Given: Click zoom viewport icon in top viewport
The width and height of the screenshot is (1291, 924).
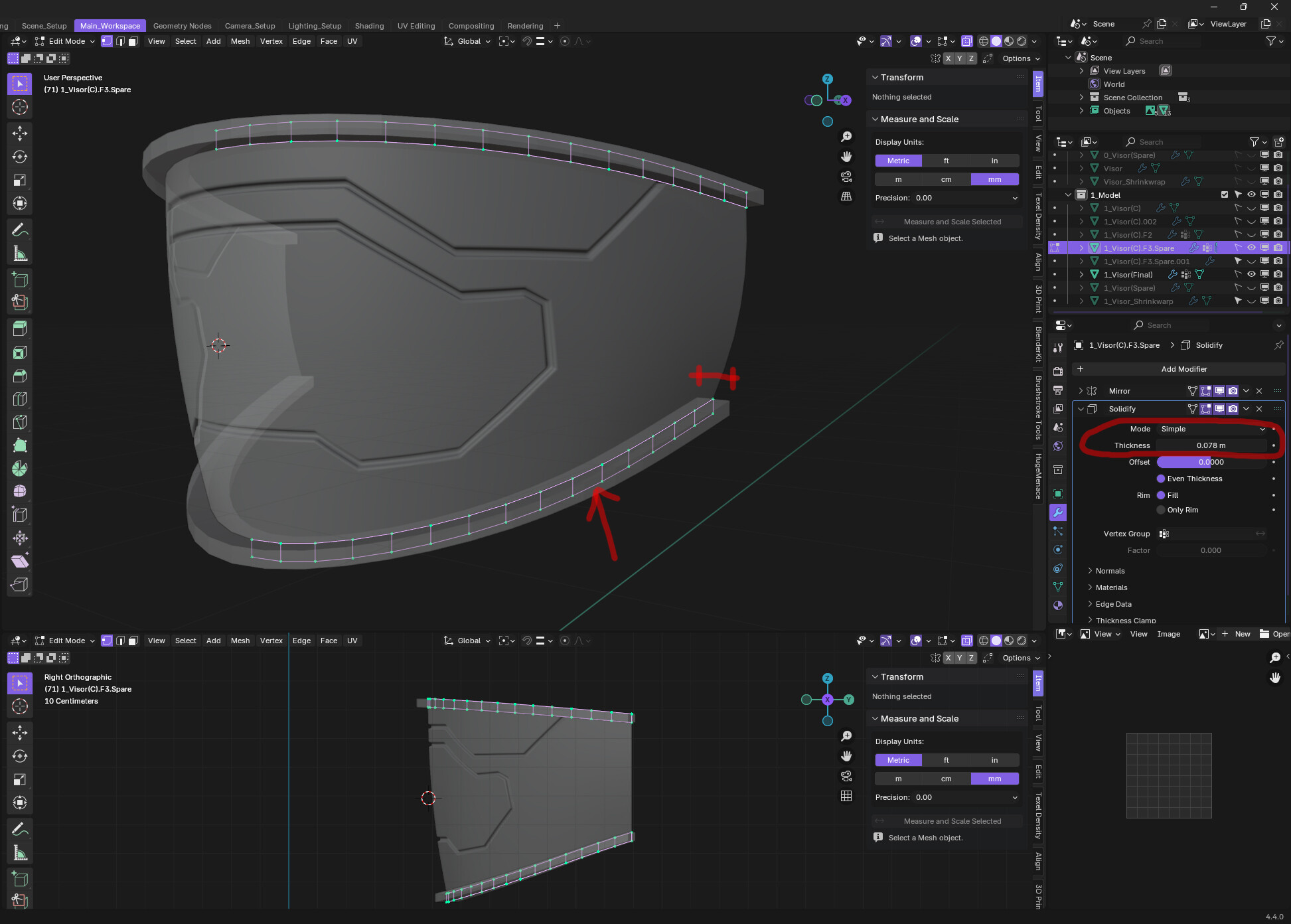Looking at the screenshot, I should coord(846,137).
